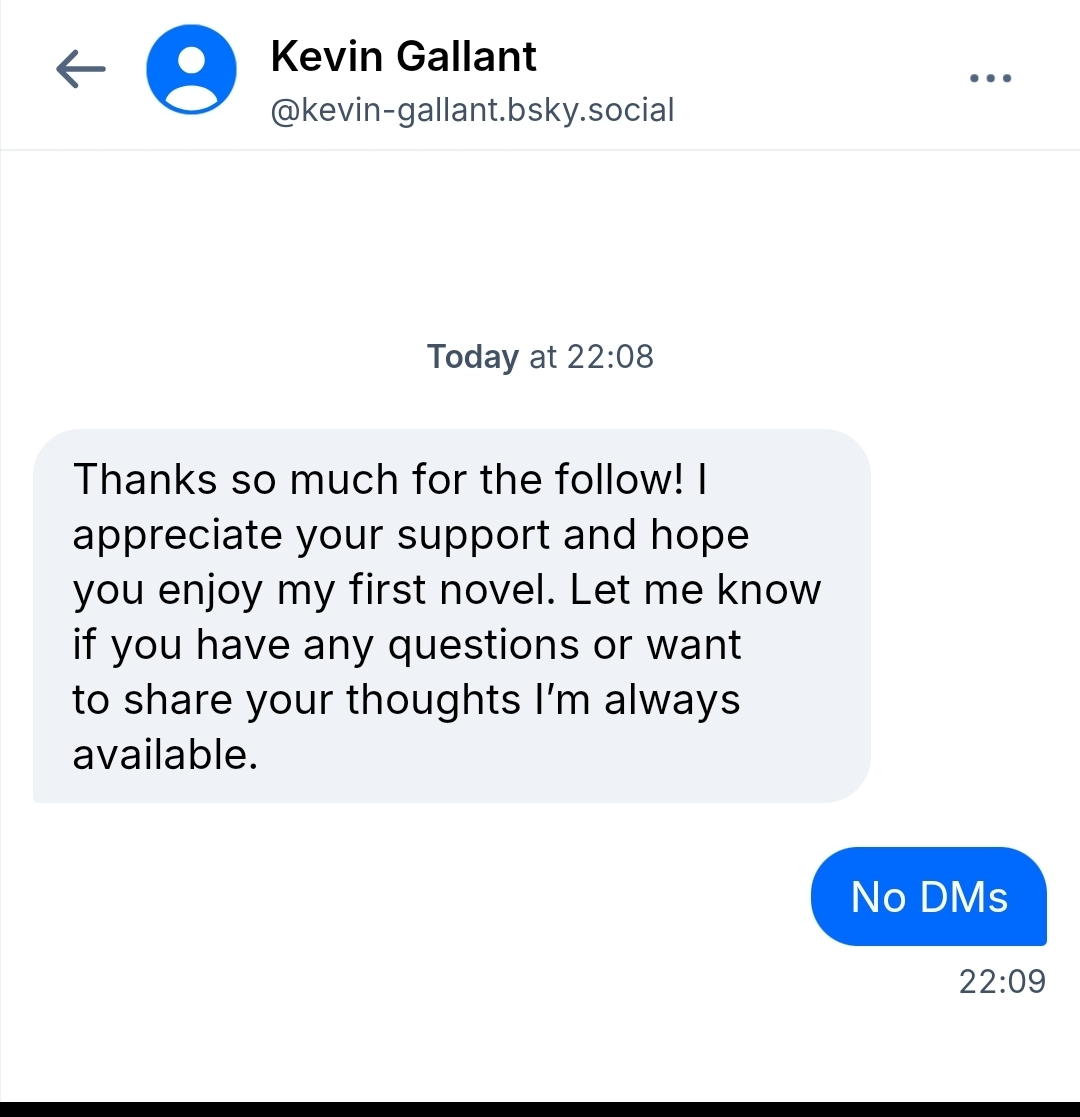Click the "Today at 22:08" date separator

540,356
